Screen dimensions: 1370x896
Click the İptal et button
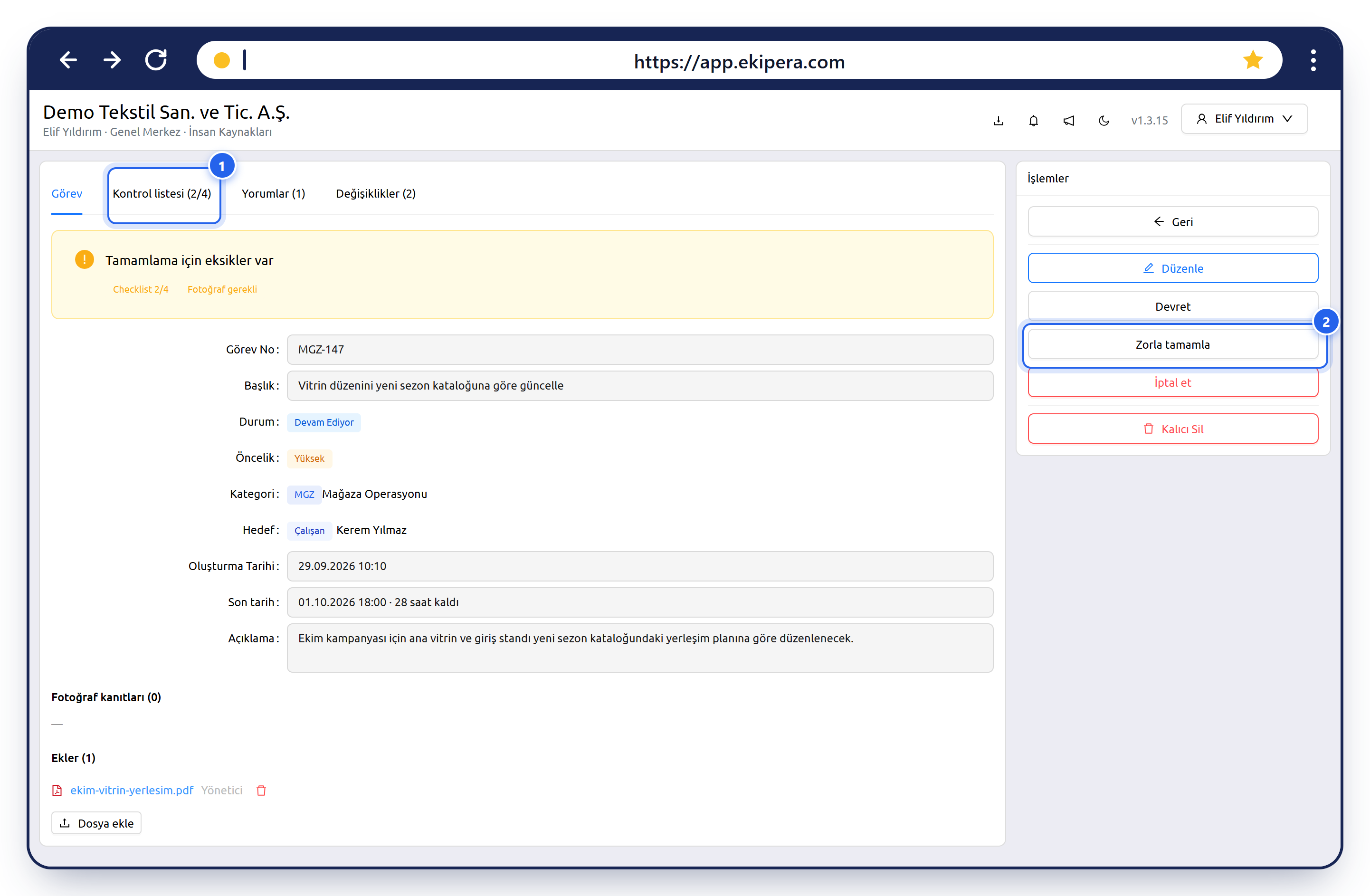pyautogui.click(x=1172, y=382)
